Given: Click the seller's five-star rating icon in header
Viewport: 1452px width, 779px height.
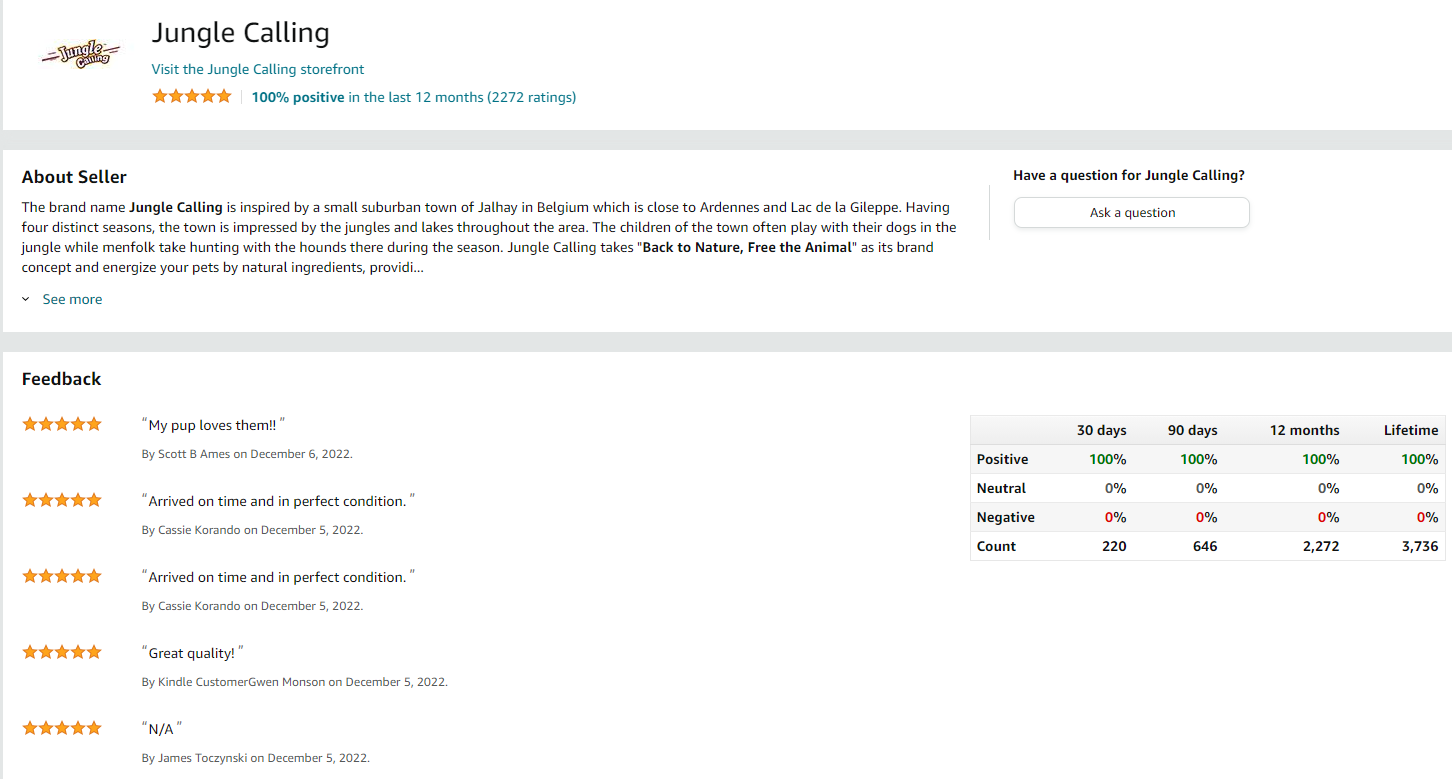Looking at the screenshot, I should pyautogui.click(x=192, y=96).
